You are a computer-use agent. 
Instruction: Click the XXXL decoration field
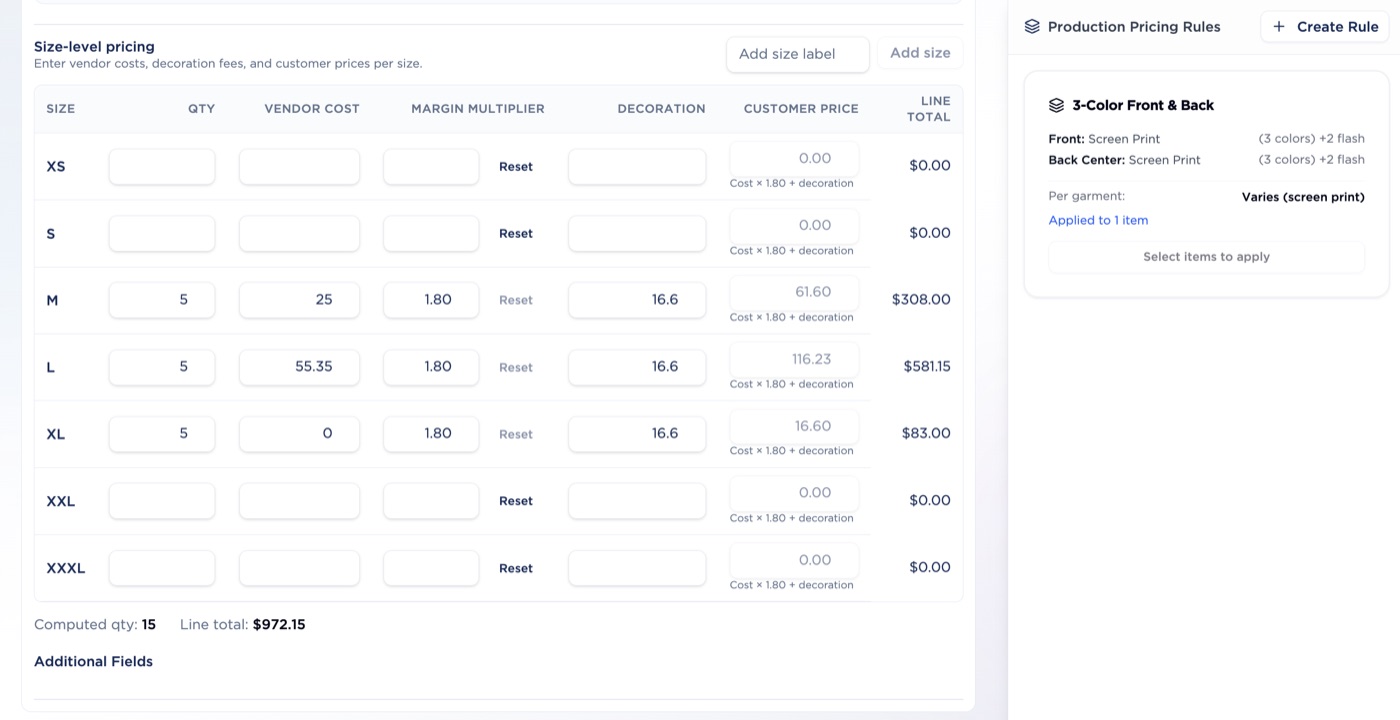637,568
